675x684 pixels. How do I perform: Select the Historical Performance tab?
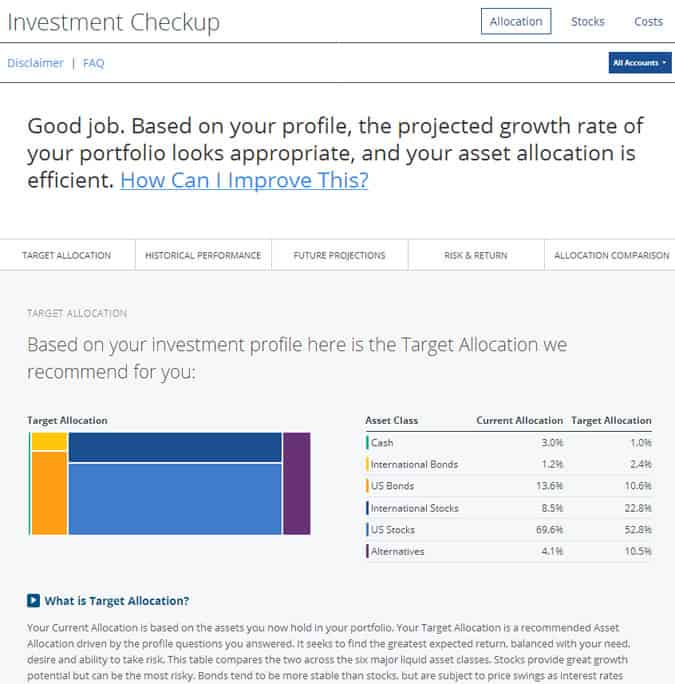(203, 255)
